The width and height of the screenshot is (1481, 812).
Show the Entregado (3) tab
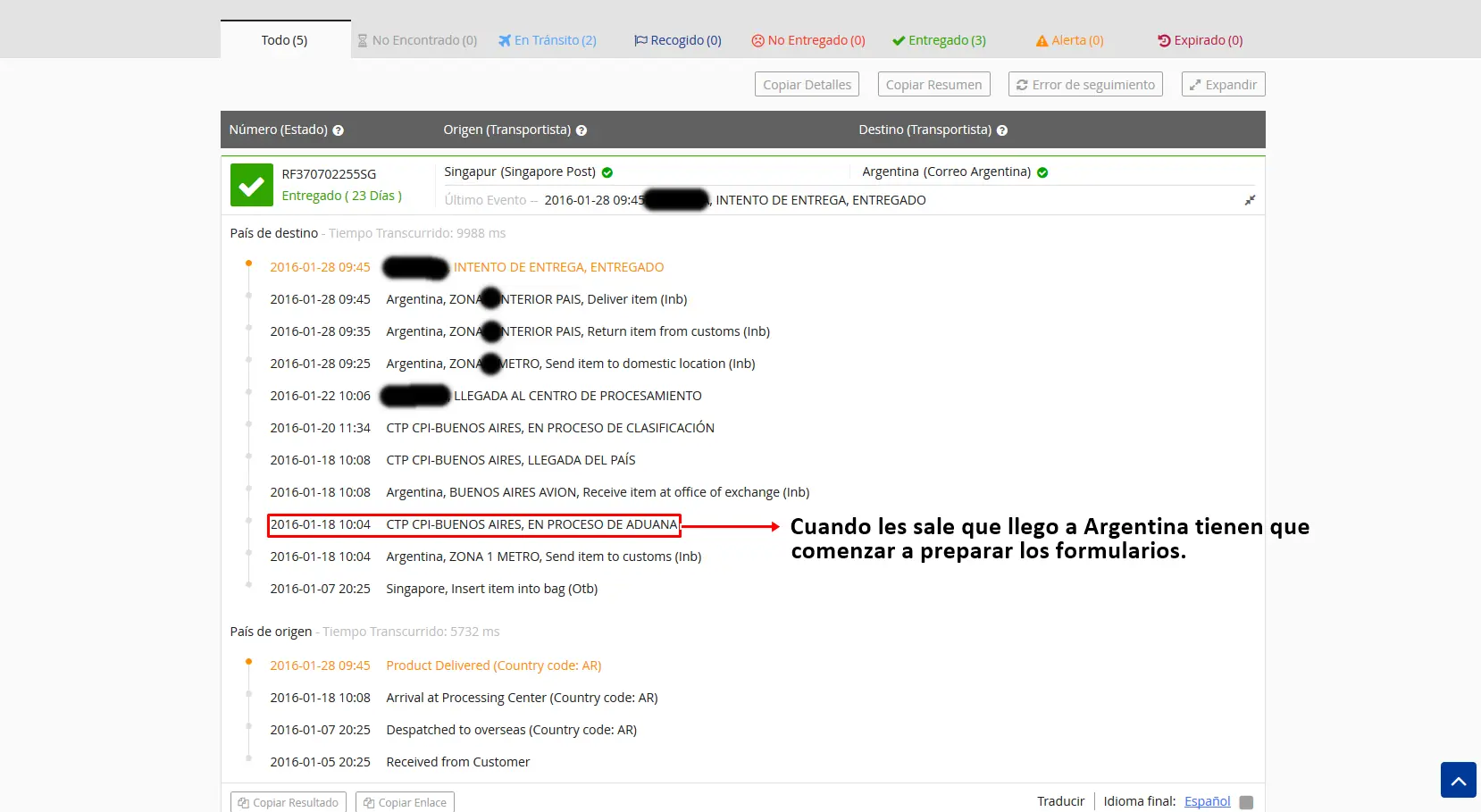tap(940, 40)
